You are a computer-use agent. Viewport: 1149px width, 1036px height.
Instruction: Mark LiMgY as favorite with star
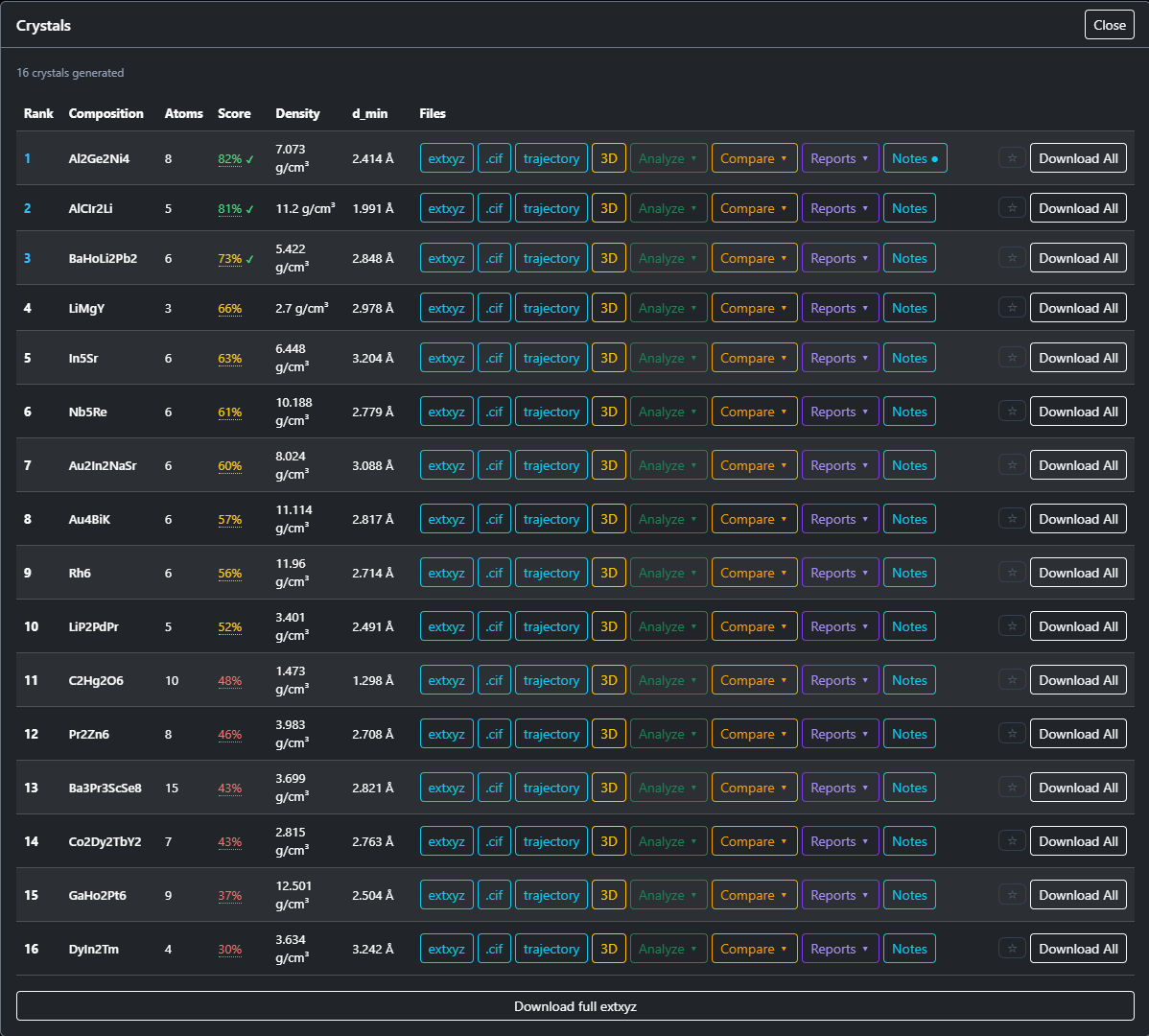[1012, 308]
